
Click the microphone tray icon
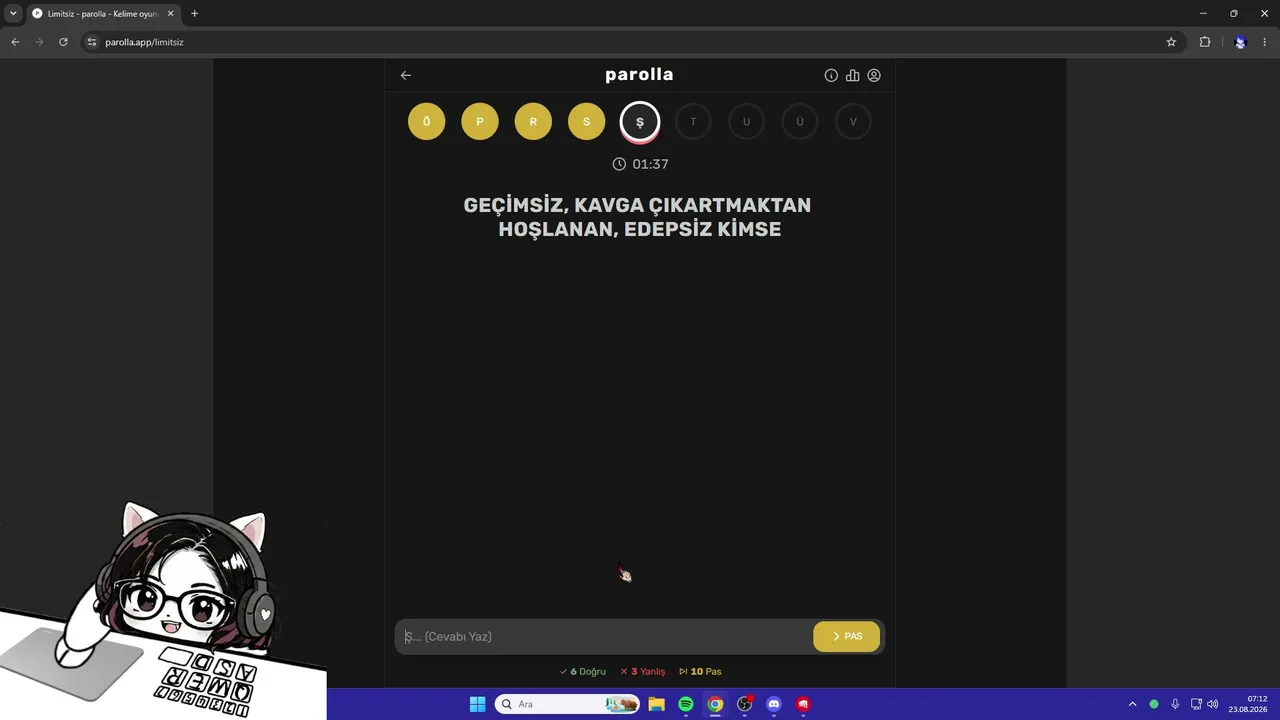pyautogui.click(x=1175, y=704)
